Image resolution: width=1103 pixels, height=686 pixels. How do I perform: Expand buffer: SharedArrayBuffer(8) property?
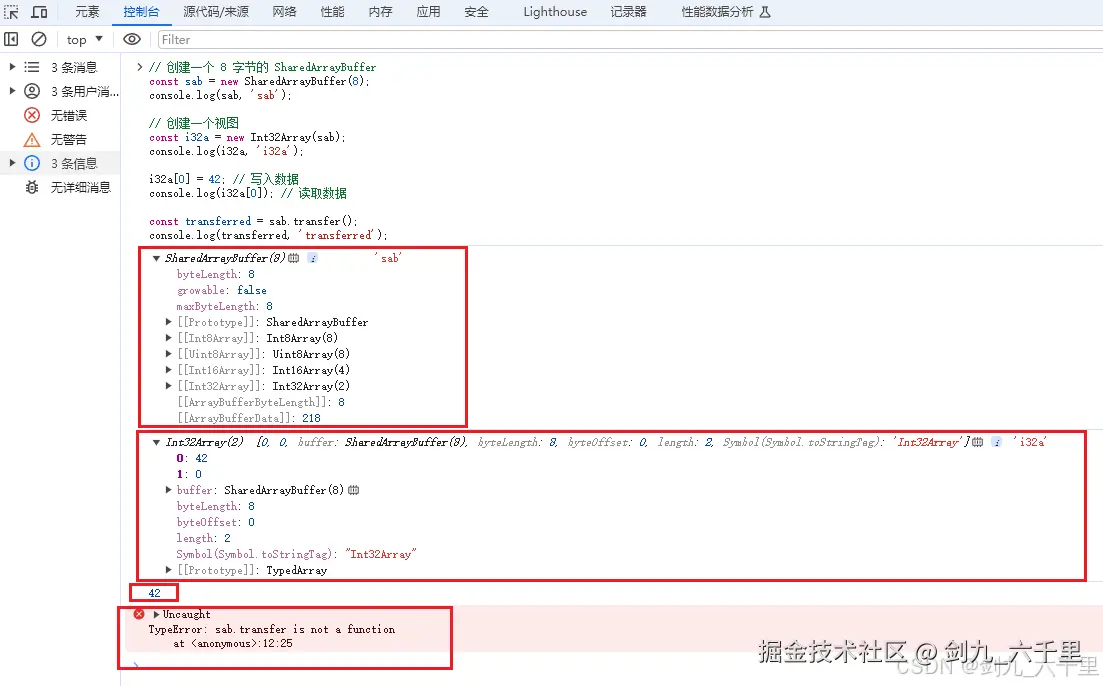point(169,490)
